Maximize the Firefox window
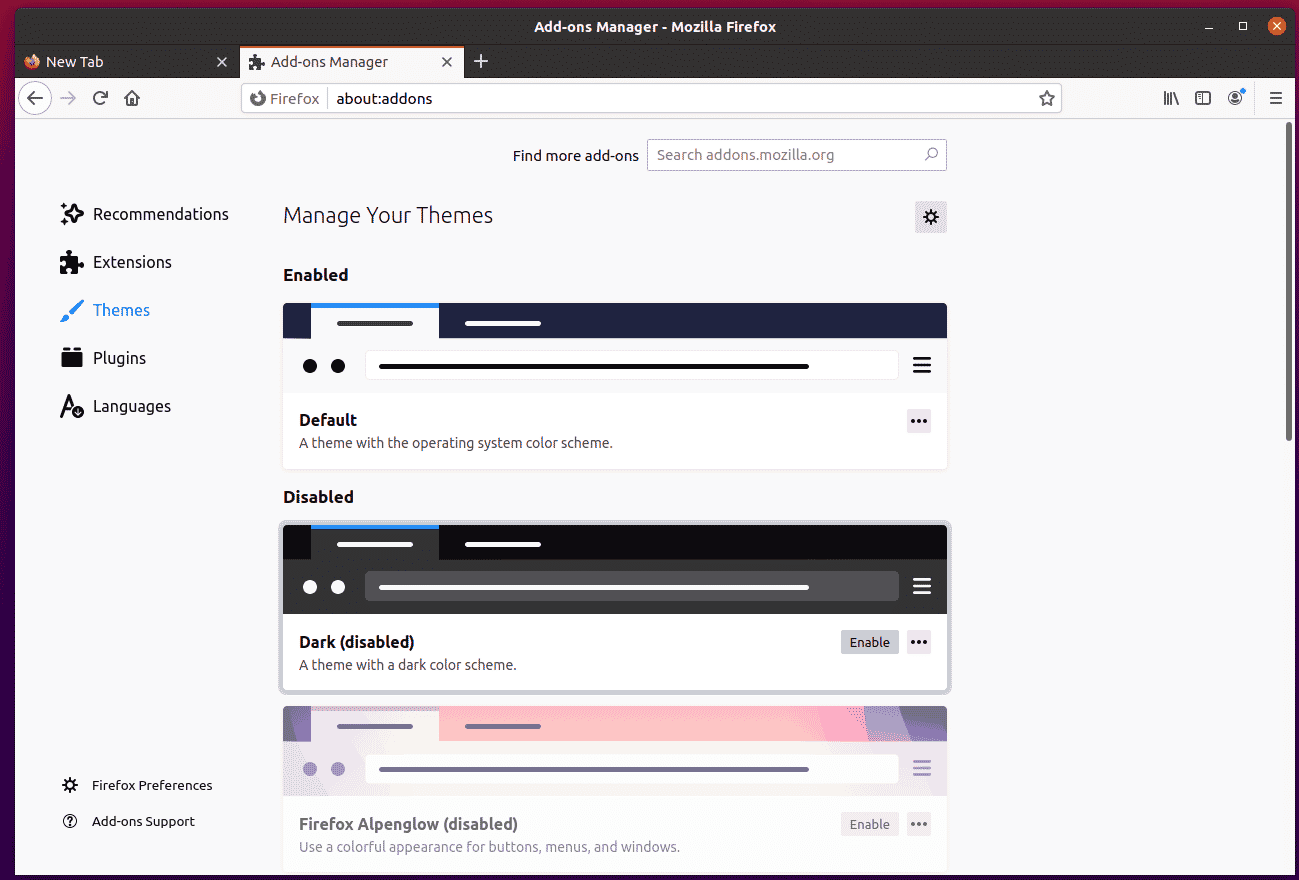This screenshot has width=1299, height=880. [1243, 26]
